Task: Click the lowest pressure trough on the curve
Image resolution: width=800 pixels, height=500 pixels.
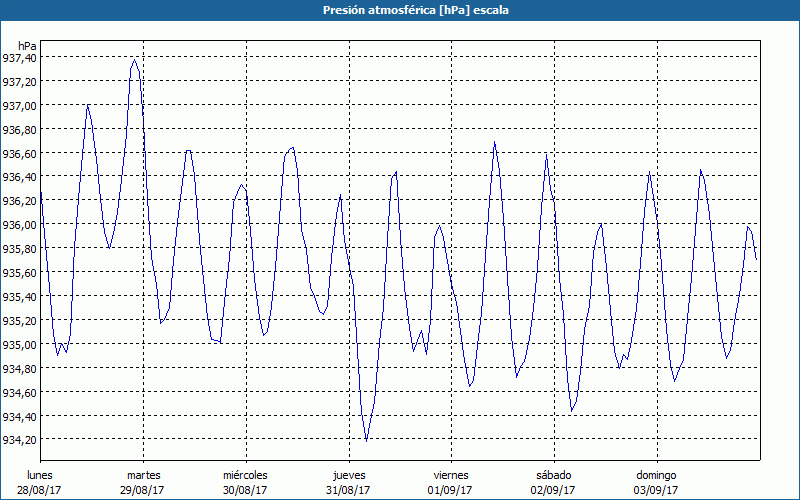Action: point(366,440)
